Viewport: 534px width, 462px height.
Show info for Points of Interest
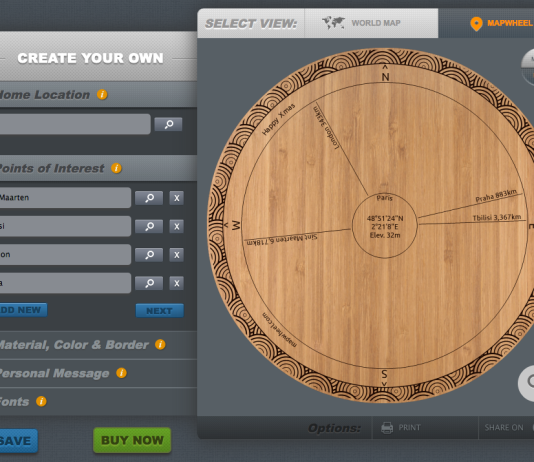[116, 168]
